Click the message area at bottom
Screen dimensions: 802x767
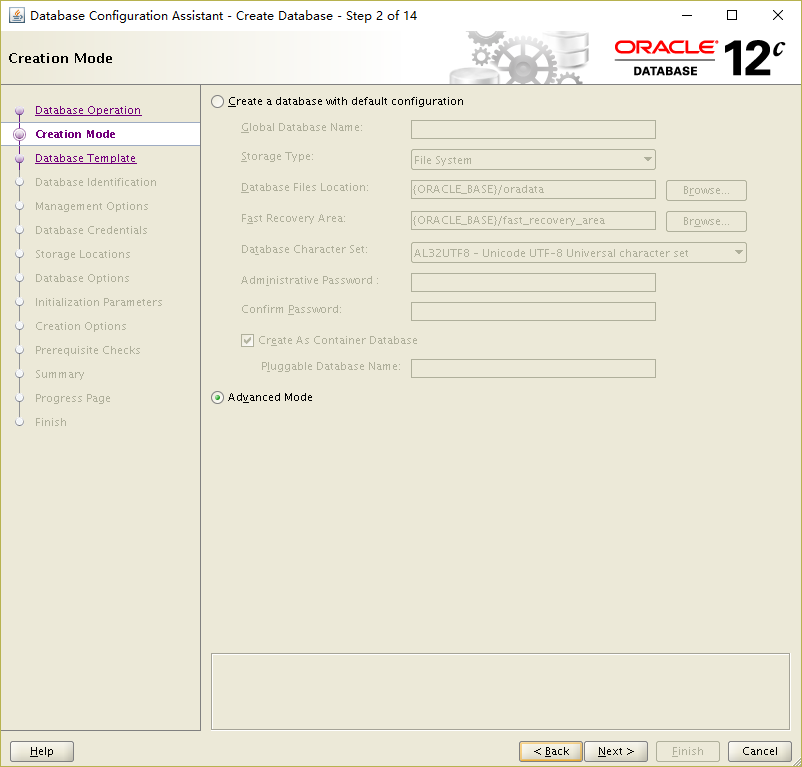500,691
